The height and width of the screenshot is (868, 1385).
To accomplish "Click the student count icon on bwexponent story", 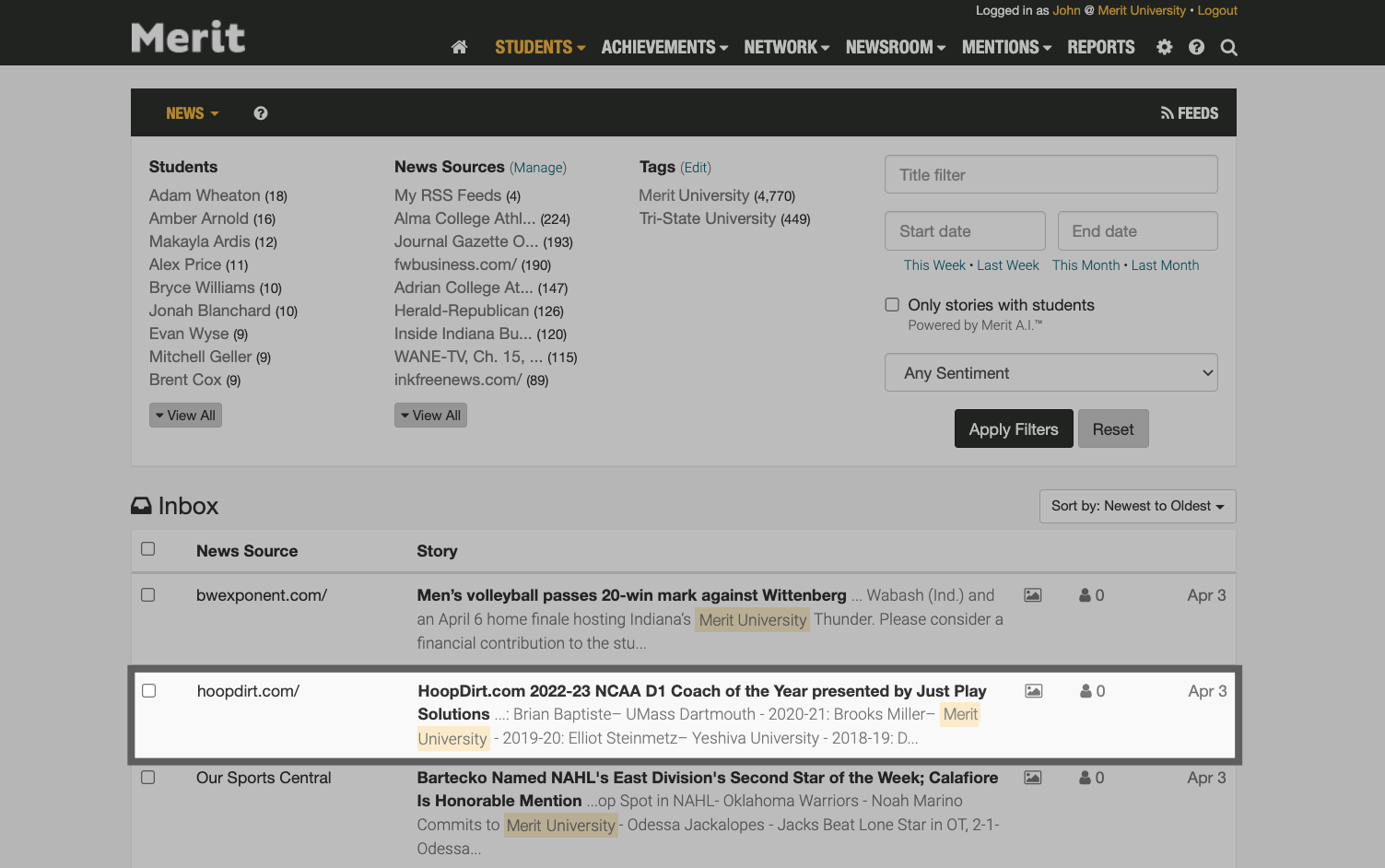I will tap(1085, 595).
